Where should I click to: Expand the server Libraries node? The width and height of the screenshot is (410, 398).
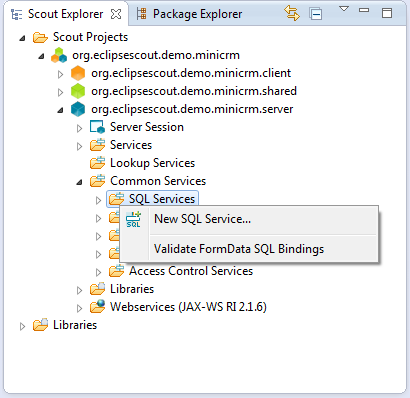(79, 290)
